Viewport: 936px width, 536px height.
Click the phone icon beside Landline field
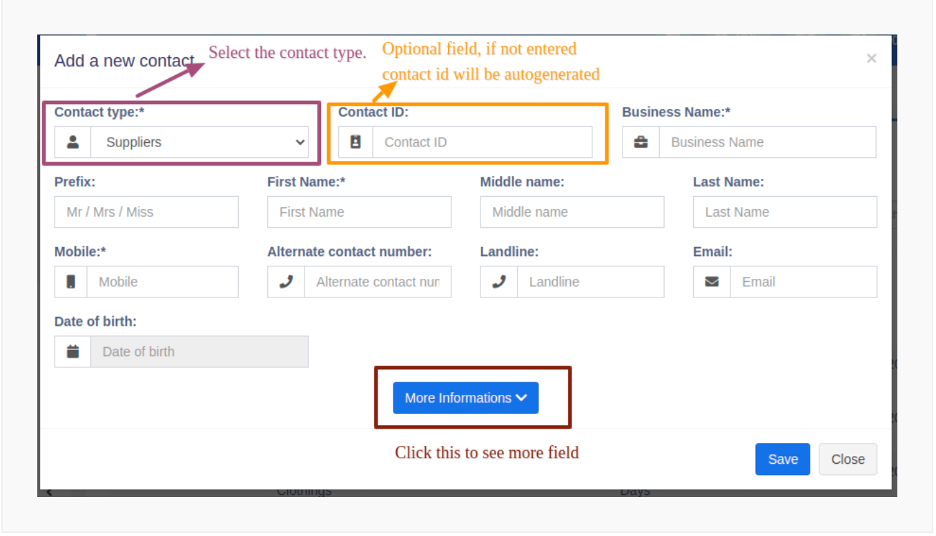coord(499,282)
